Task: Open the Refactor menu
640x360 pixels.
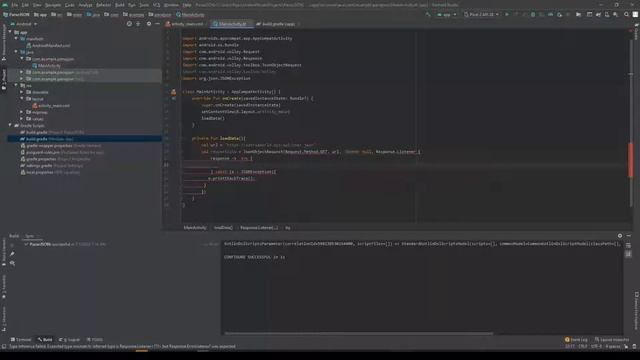Action: [x=104, y=5]
